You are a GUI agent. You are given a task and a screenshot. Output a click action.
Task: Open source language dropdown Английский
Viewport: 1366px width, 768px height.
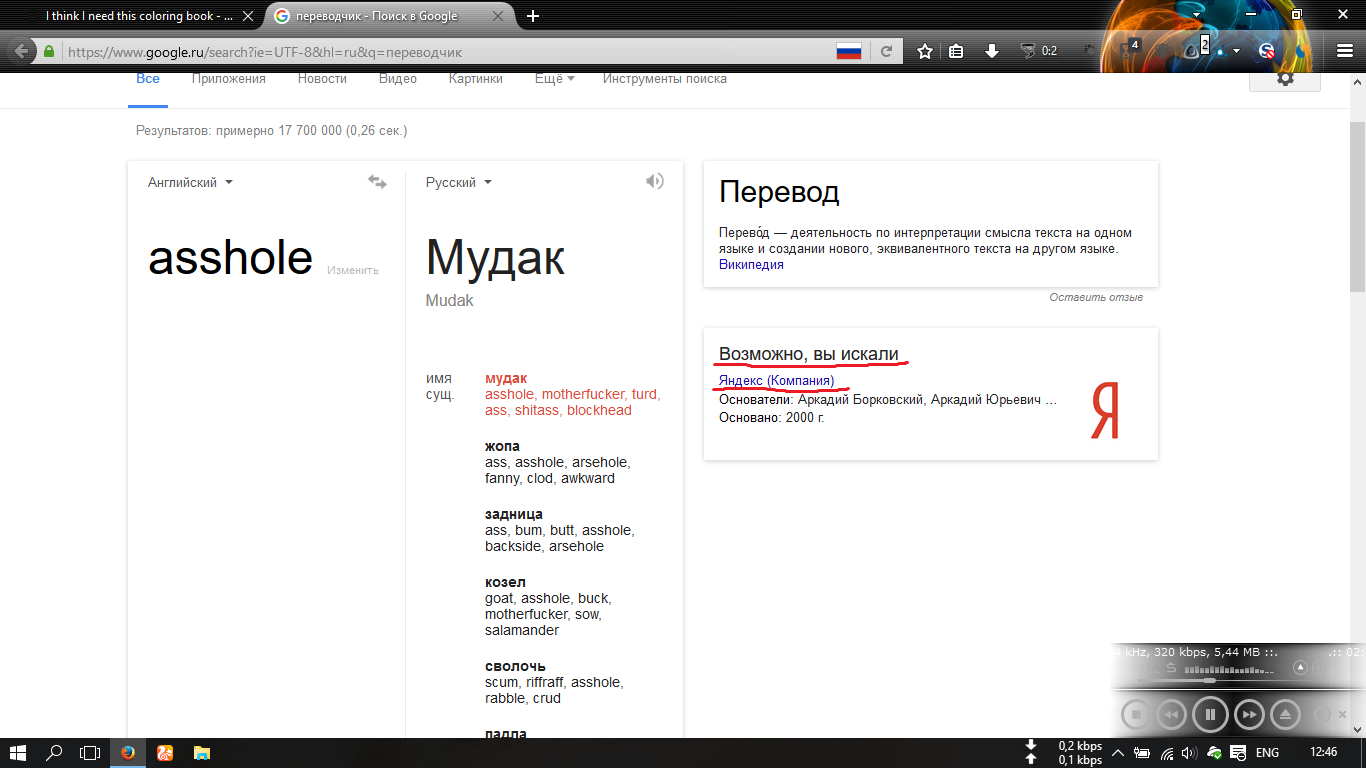pyautogui.click(x=190, y=182)
